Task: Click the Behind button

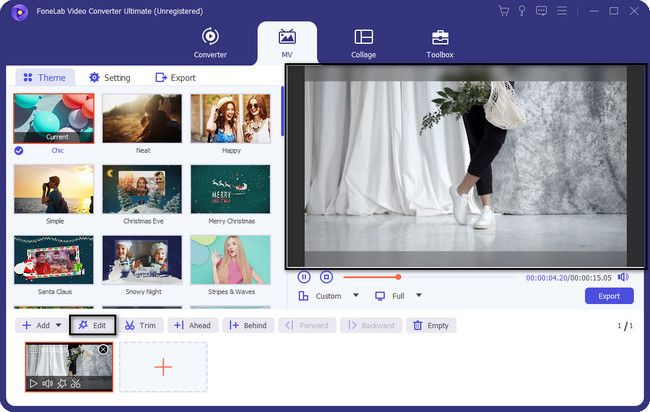Action: pos(248,325)
